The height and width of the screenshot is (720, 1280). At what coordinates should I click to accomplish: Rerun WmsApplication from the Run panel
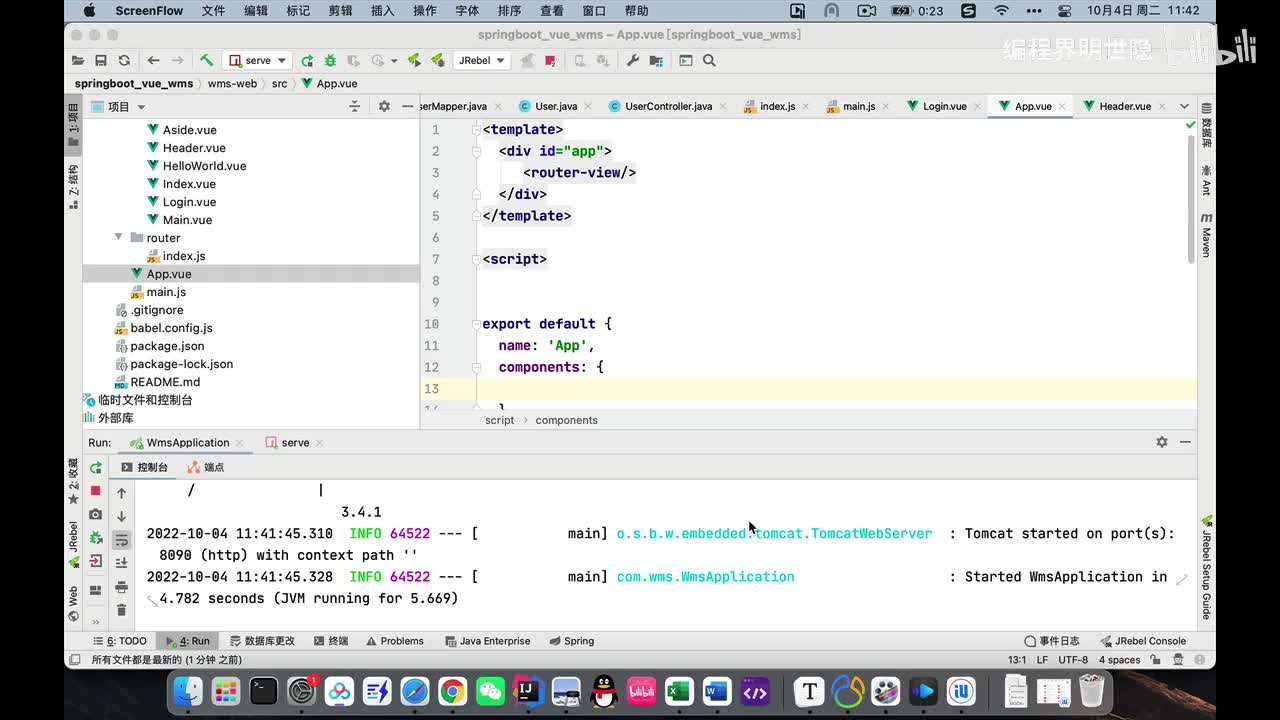pyautogui.click(x=96, y=467)
